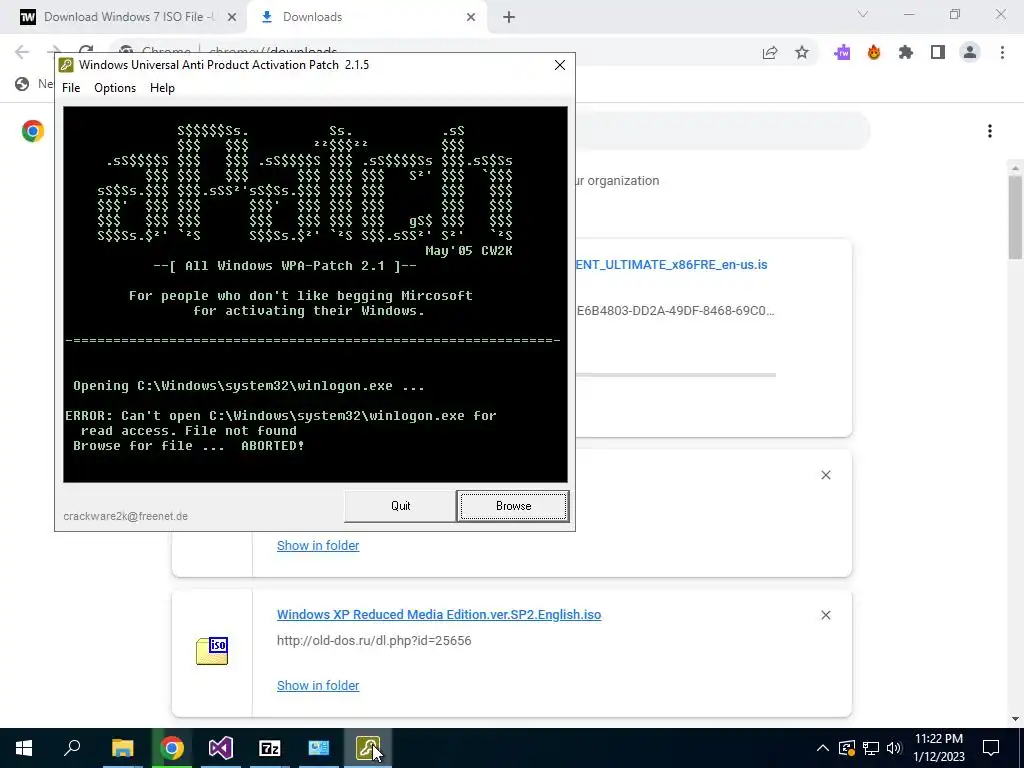Click the volume speaker tray icon
This screenshot has height=768, width=1024.
(894, 748)
